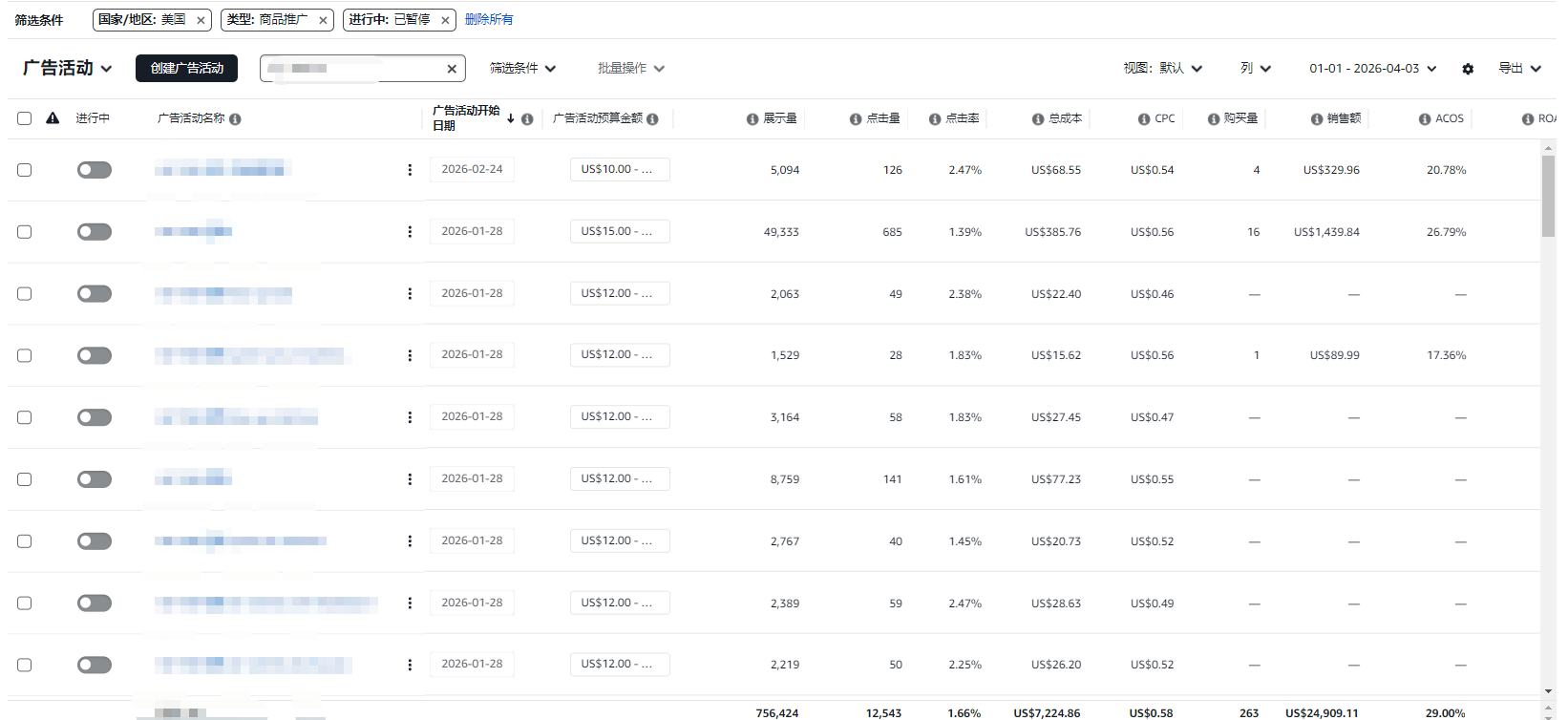Screen dimensions: 1568x720
Task: Click info icon next to 展示量 header
Action: [x=752, y=119]
